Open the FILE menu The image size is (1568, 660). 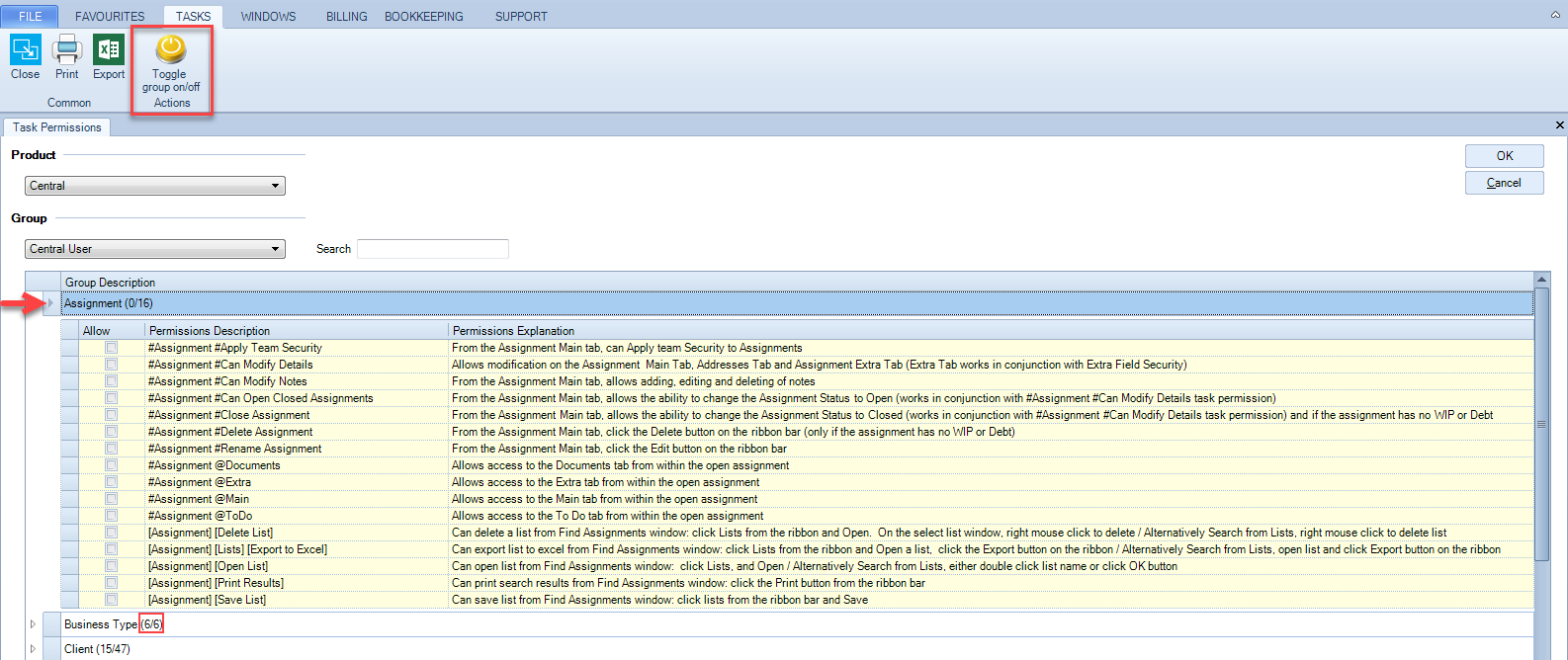coord(31,17)
